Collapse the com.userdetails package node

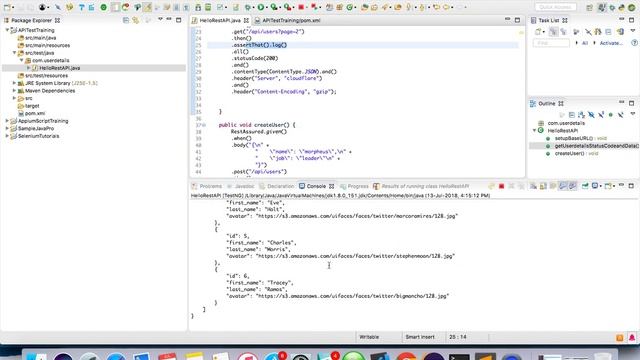coord(22,60)
